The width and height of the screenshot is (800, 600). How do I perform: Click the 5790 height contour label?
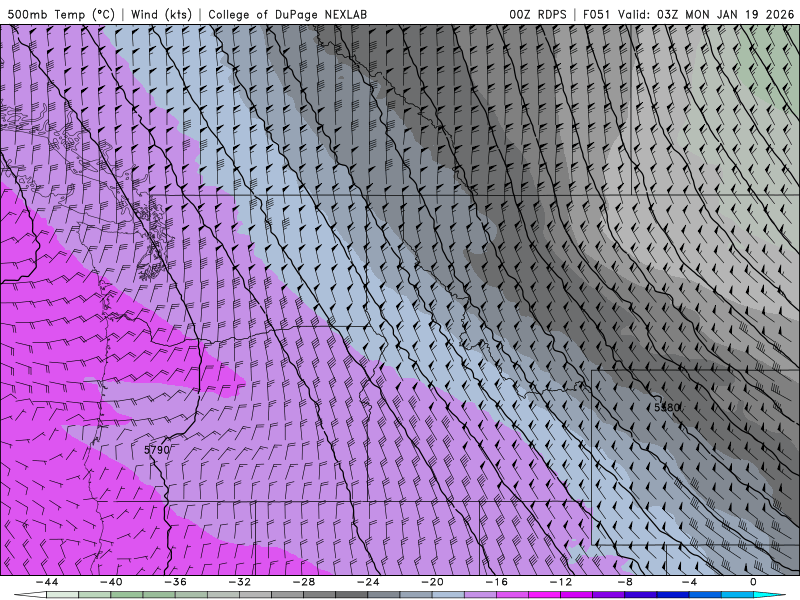[x=157, y=450]
